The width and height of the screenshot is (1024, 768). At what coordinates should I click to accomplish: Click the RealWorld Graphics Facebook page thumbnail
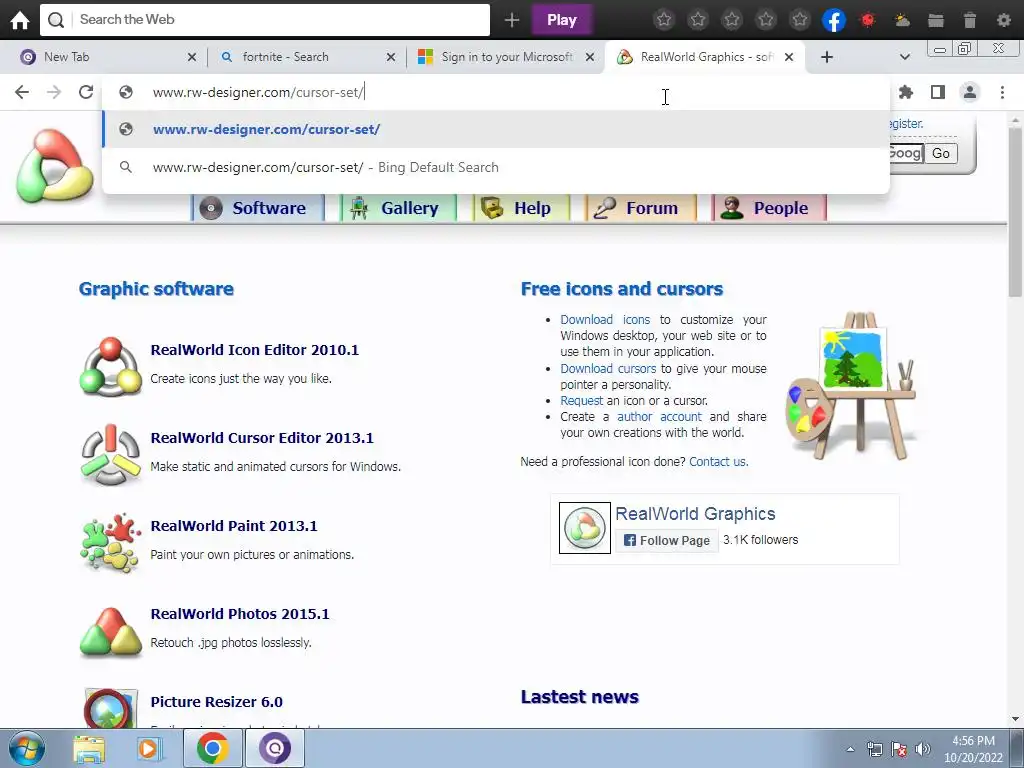585,528
